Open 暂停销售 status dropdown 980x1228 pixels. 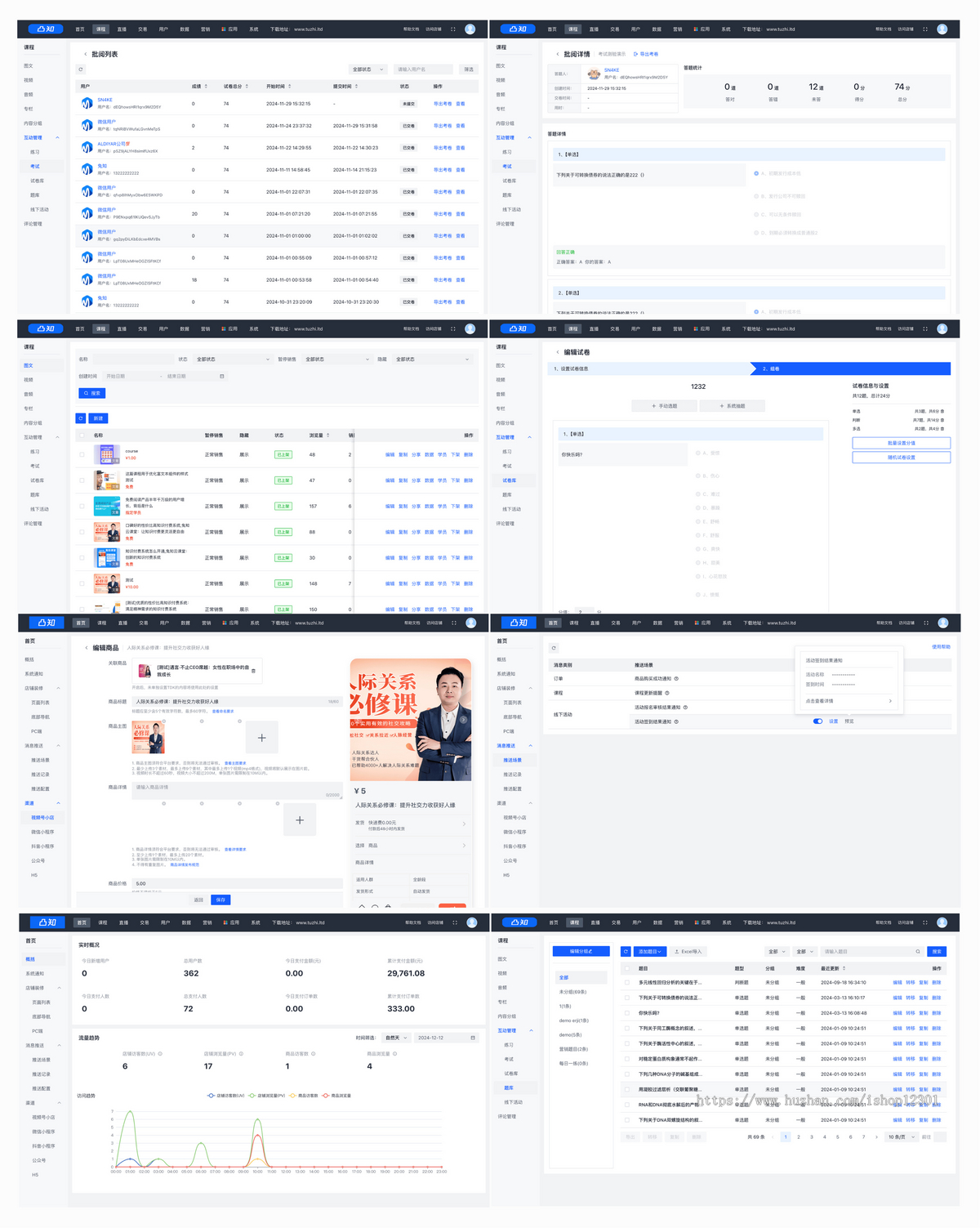pyautogui.click(x=336, y=359)
